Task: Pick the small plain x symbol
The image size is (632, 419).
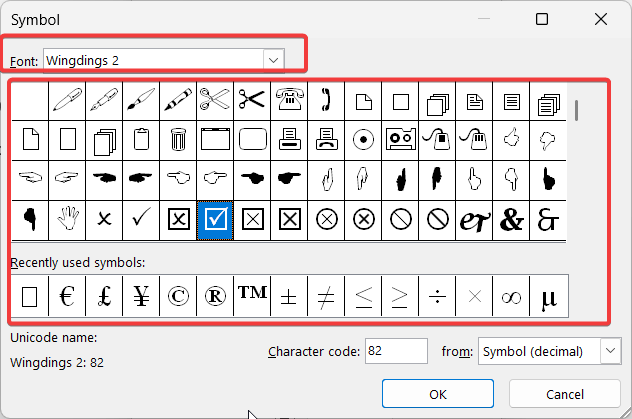Action: pyautogui.click(x=104, y=220)
